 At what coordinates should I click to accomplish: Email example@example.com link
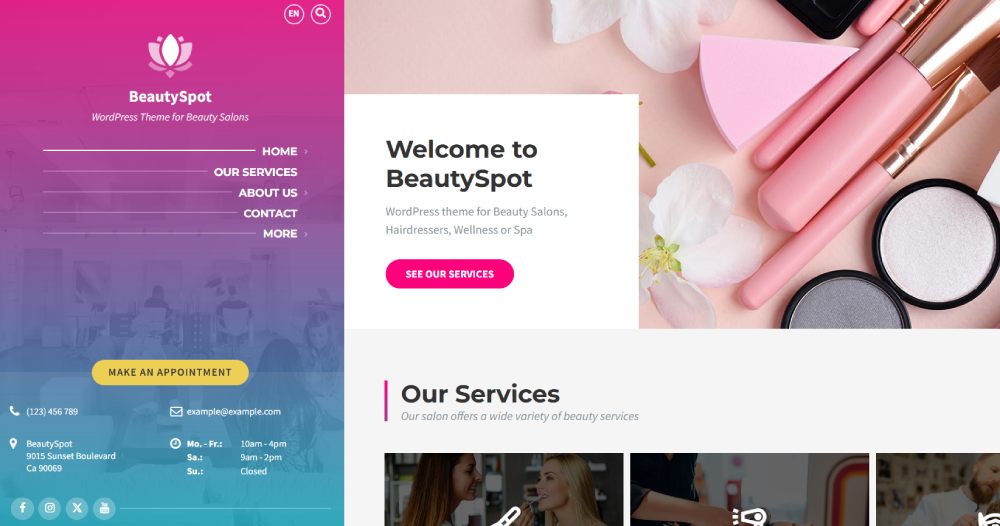click(x=233, y=412)
